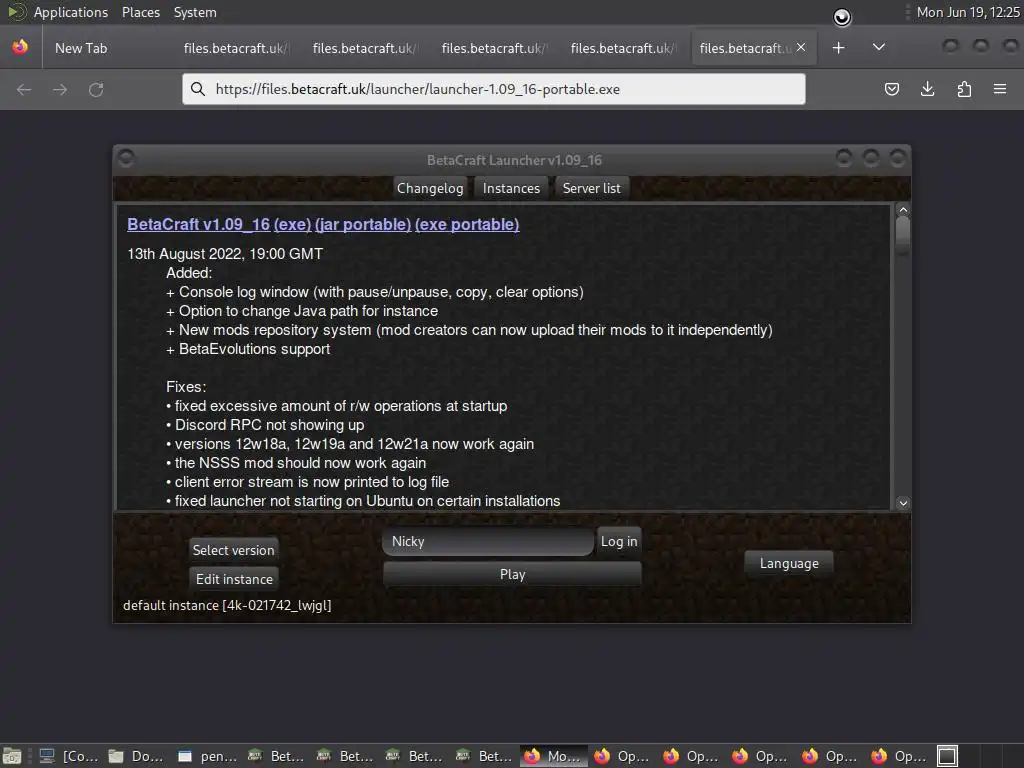Viewport: 1024px width, 768px height.
Task: Open the pen... taskbar window item
Action: [208, 756]
